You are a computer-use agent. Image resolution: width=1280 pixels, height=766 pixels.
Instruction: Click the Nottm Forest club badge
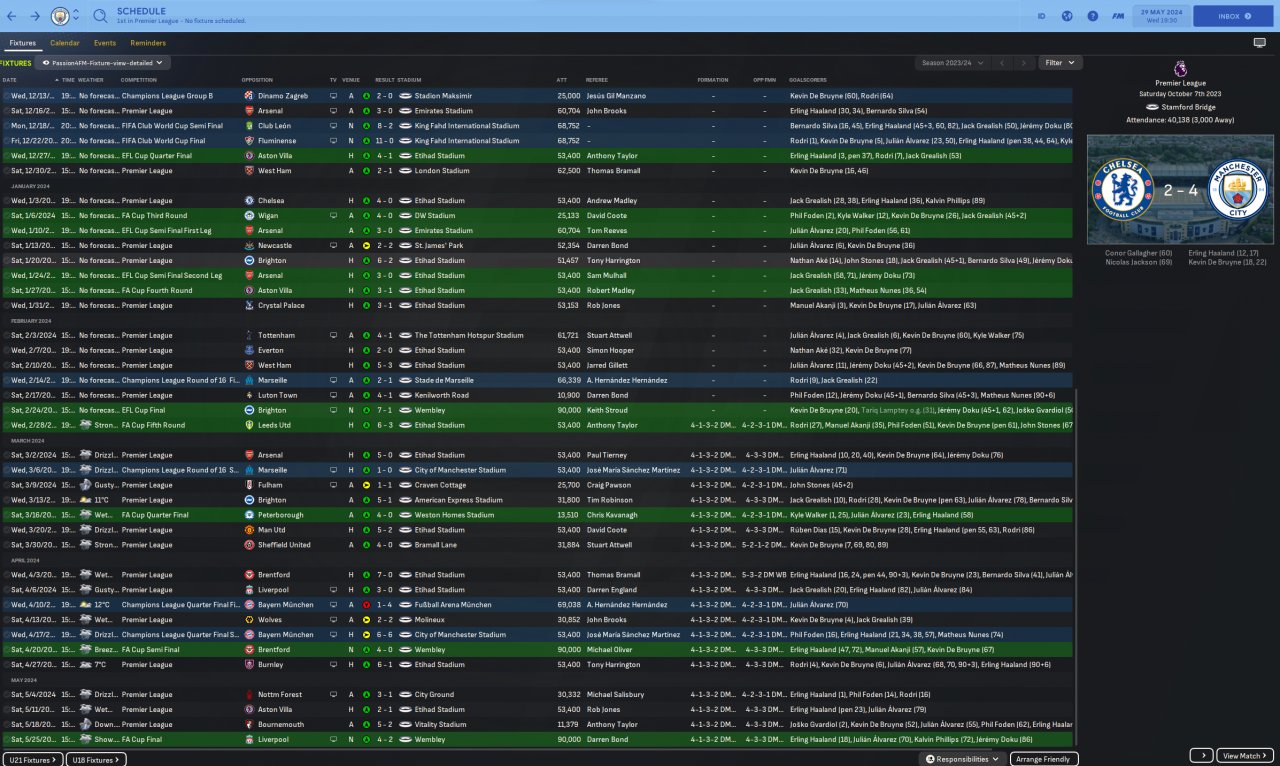click(x=249, y=694)
